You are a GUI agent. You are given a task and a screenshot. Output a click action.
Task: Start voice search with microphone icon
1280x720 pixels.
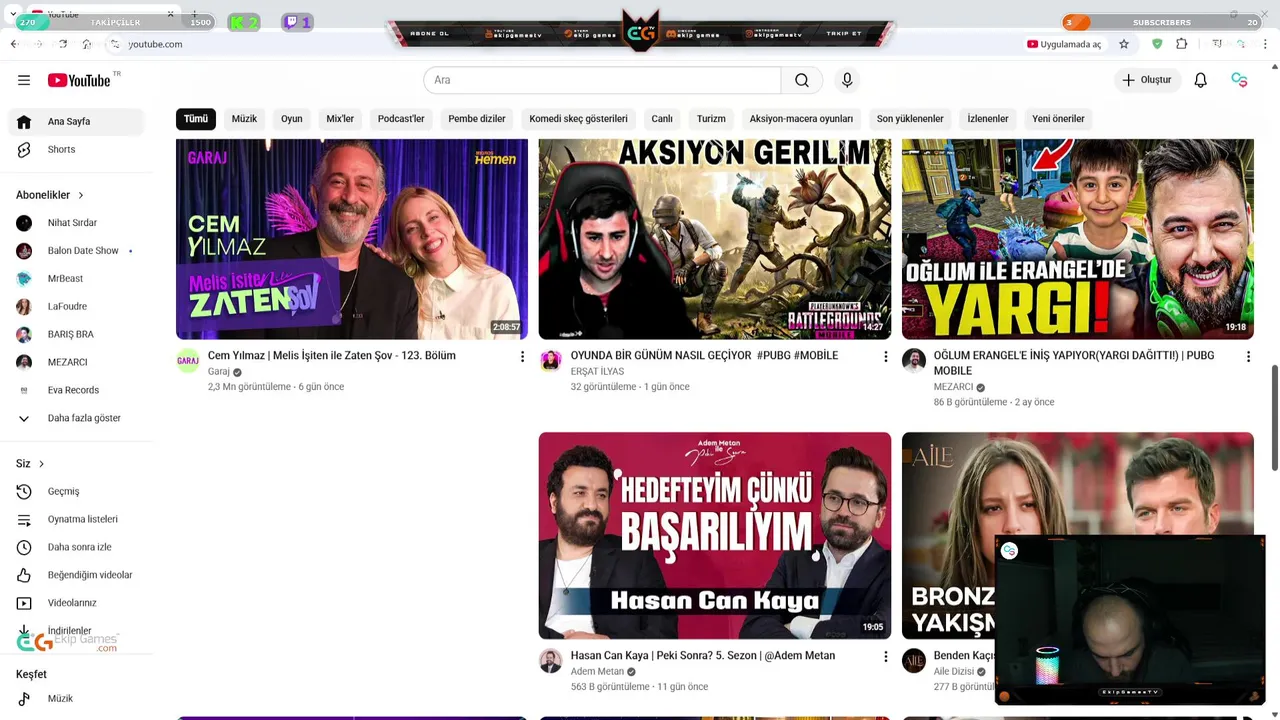847,80
